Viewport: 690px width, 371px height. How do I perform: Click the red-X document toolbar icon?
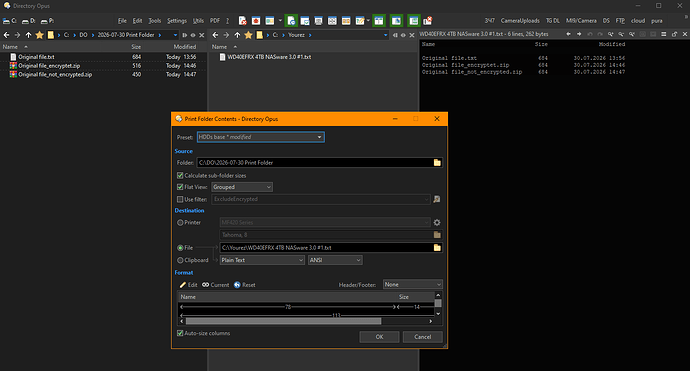point(242,21)
